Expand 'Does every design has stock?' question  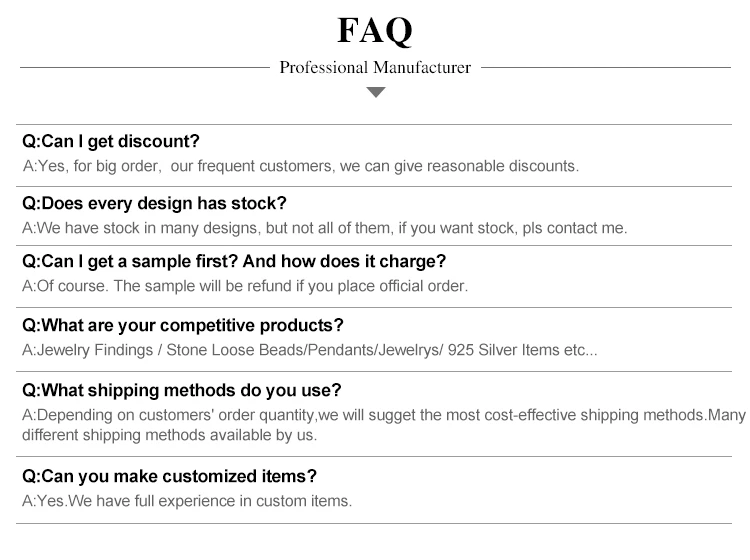click(154, 203)
